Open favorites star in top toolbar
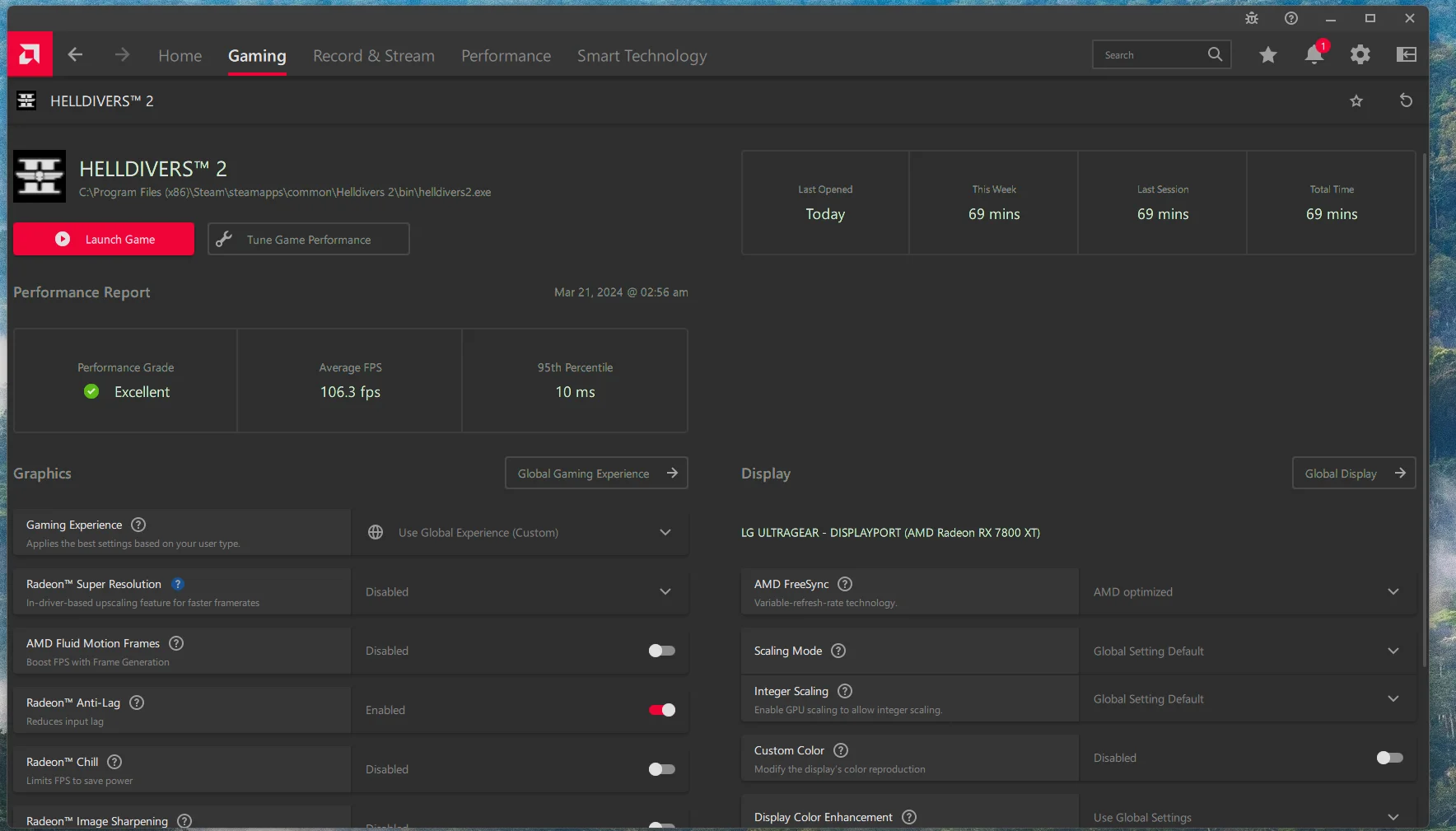 [x=1268, y=54]
